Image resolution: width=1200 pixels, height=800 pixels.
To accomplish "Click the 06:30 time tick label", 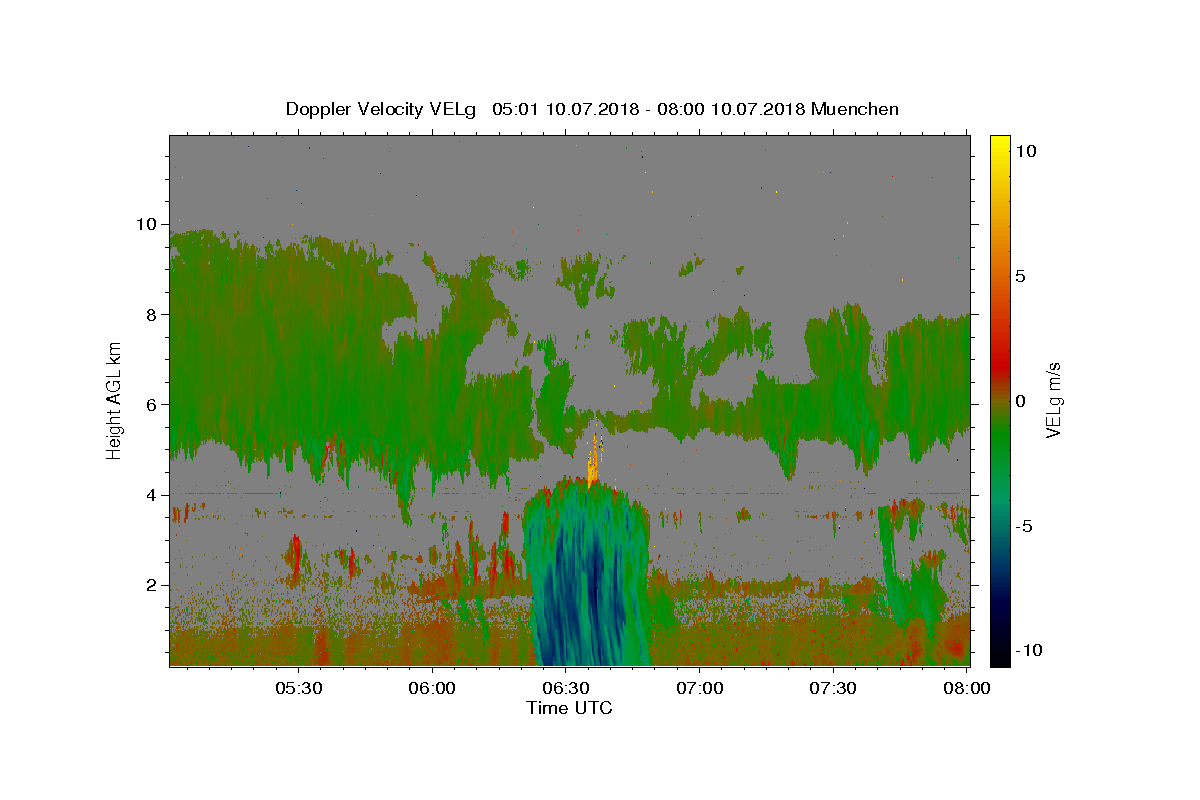I will pyautogui.click(x=566, y=688).
